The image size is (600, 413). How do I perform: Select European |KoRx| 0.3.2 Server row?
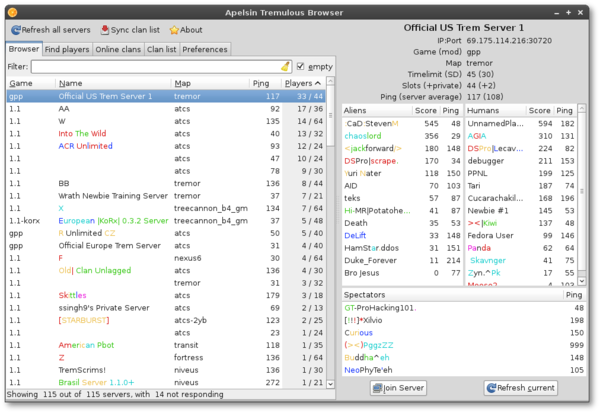[166, 221]
